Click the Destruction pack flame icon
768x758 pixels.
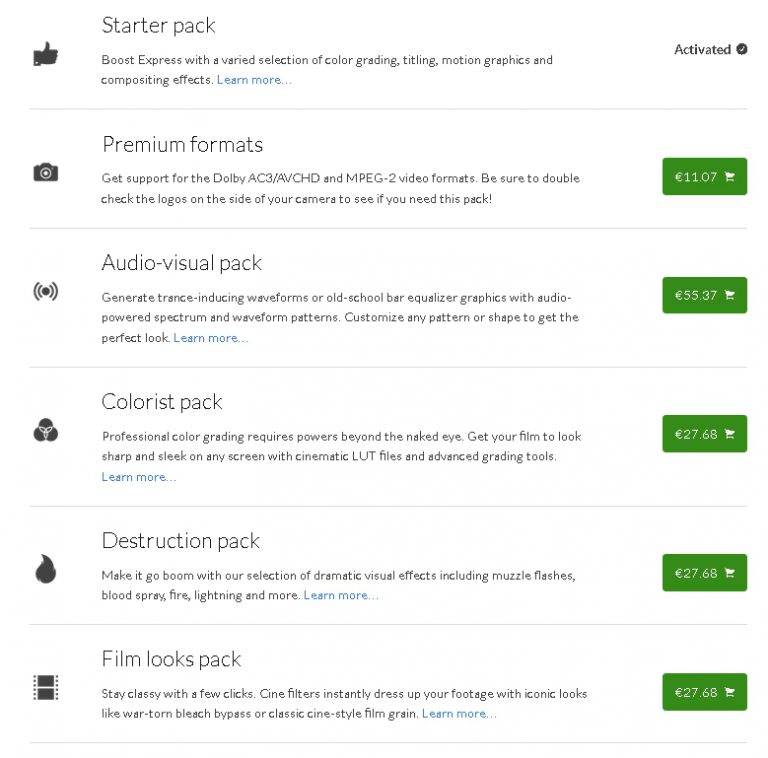point(45,569)
